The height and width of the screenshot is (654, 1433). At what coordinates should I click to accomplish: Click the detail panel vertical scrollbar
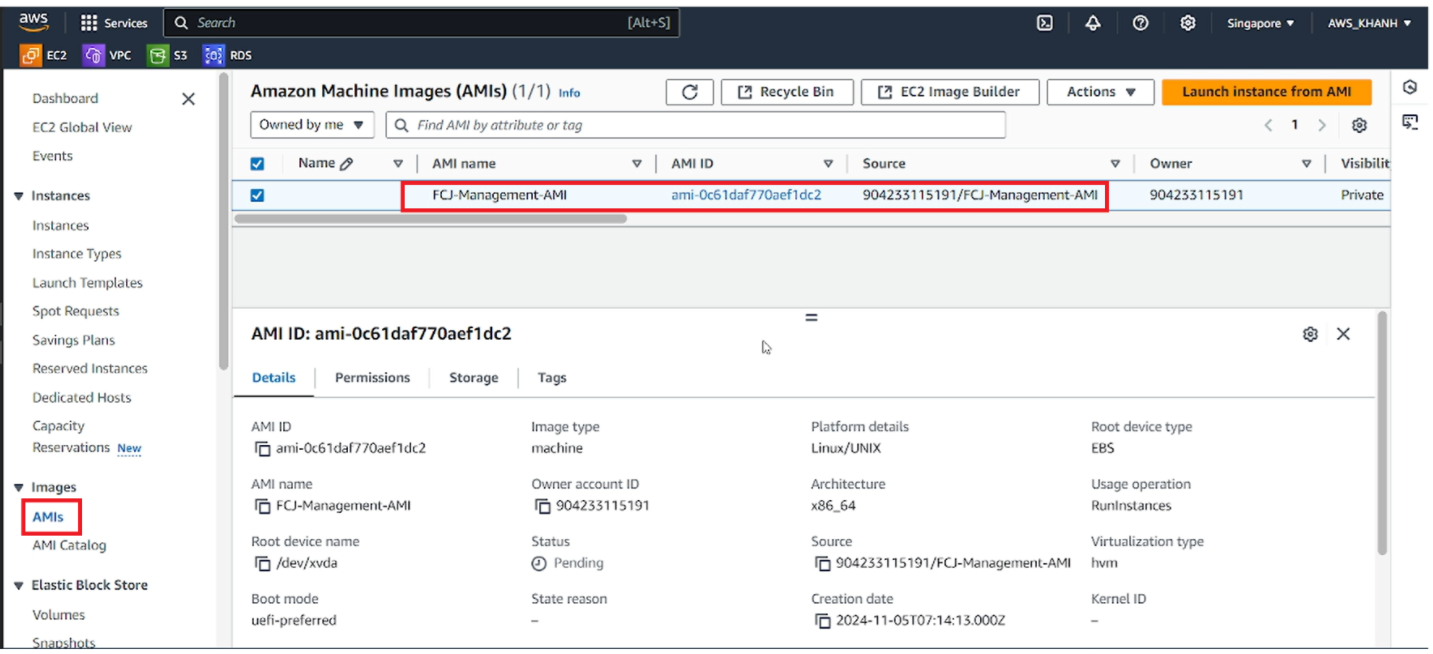[x=1382, y=432]
